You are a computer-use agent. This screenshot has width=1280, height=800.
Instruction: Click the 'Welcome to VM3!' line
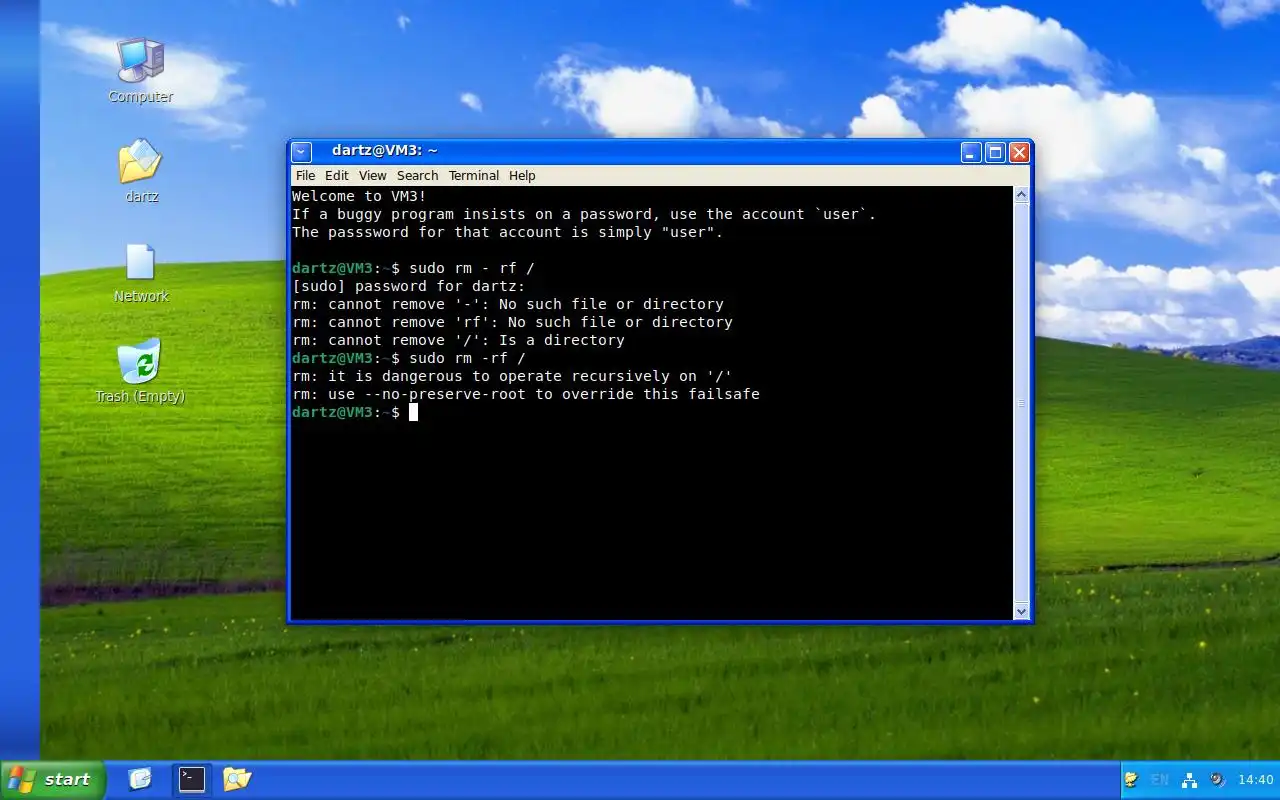359,196
